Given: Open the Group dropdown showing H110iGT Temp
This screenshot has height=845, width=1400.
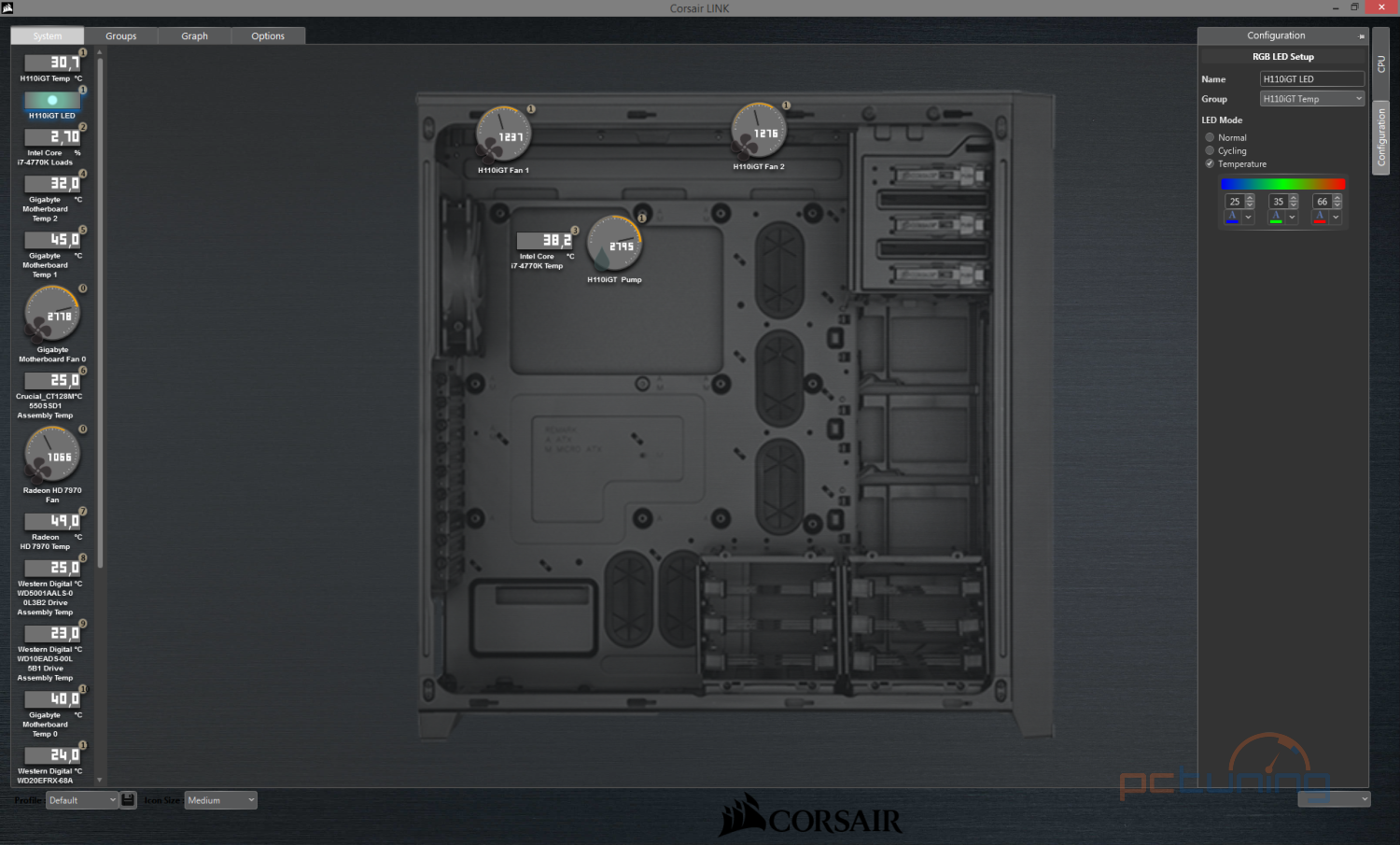Looking at the screenshot, I should [1312, 98].
